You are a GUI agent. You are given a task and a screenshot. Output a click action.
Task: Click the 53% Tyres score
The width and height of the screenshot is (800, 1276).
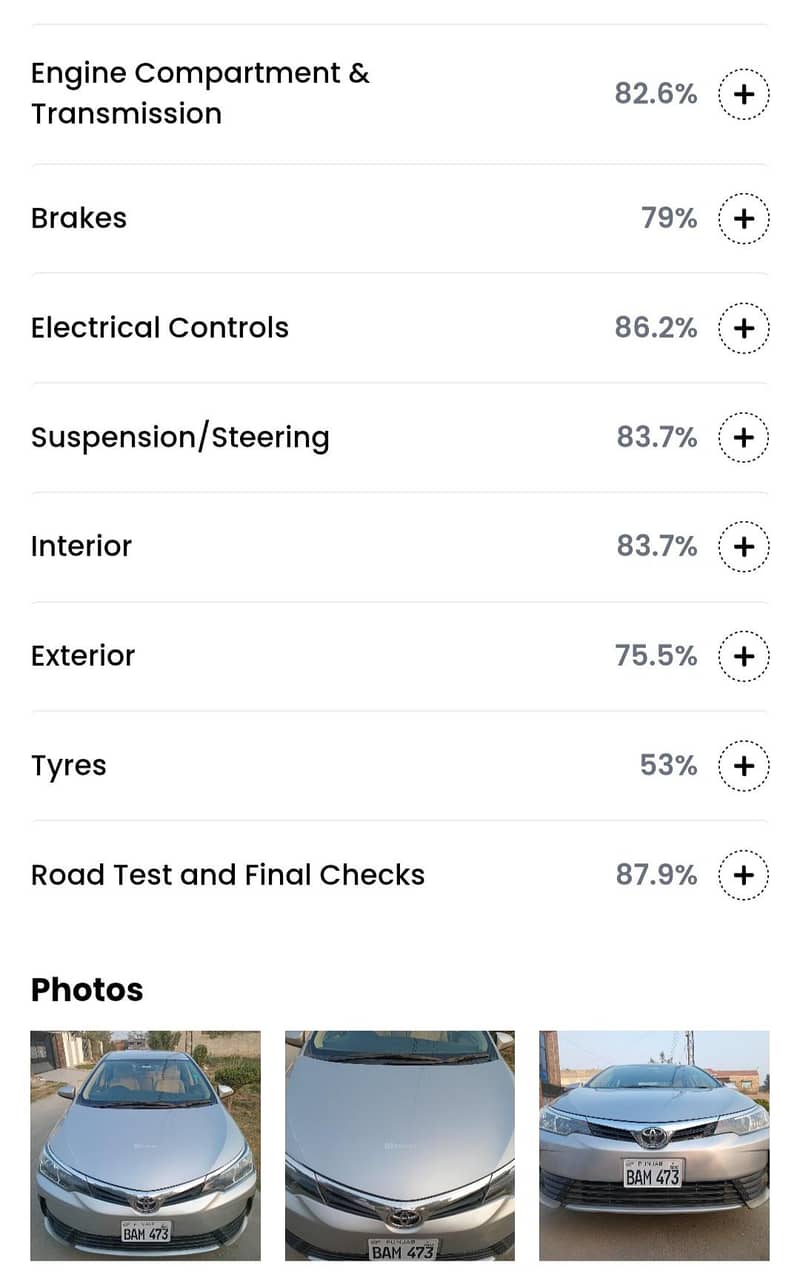pos(668,766)
